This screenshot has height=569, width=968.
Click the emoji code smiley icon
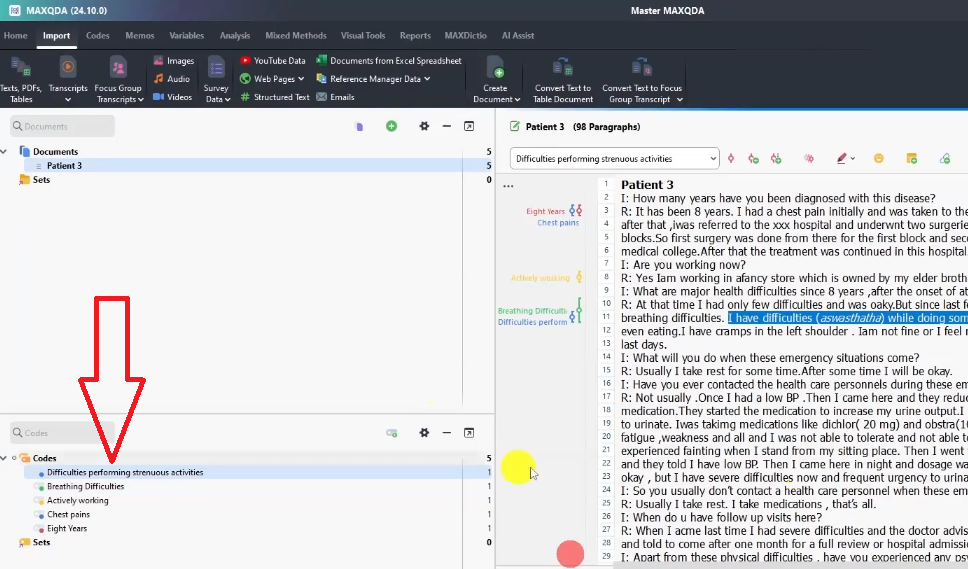879,158
